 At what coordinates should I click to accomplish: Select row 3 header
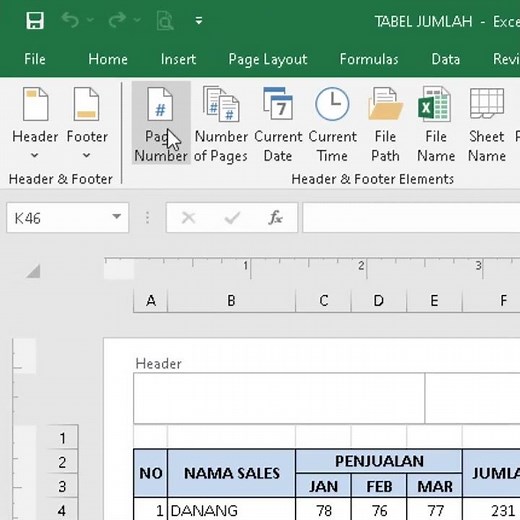pyautogui.click(x=62, y=486)
